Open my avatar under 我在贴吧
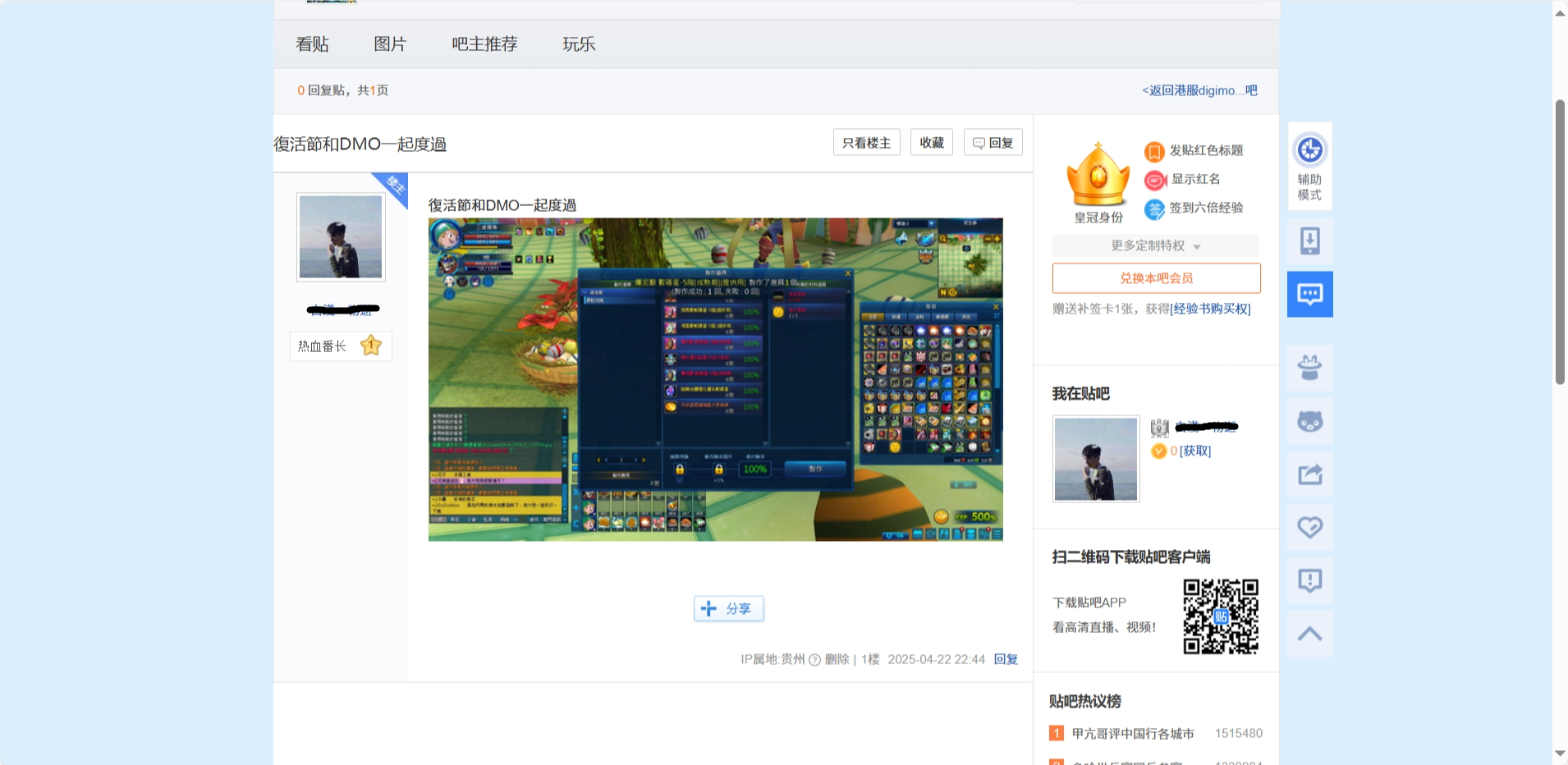Screen dimensions: 1568x765 [x=1096, y=459]
